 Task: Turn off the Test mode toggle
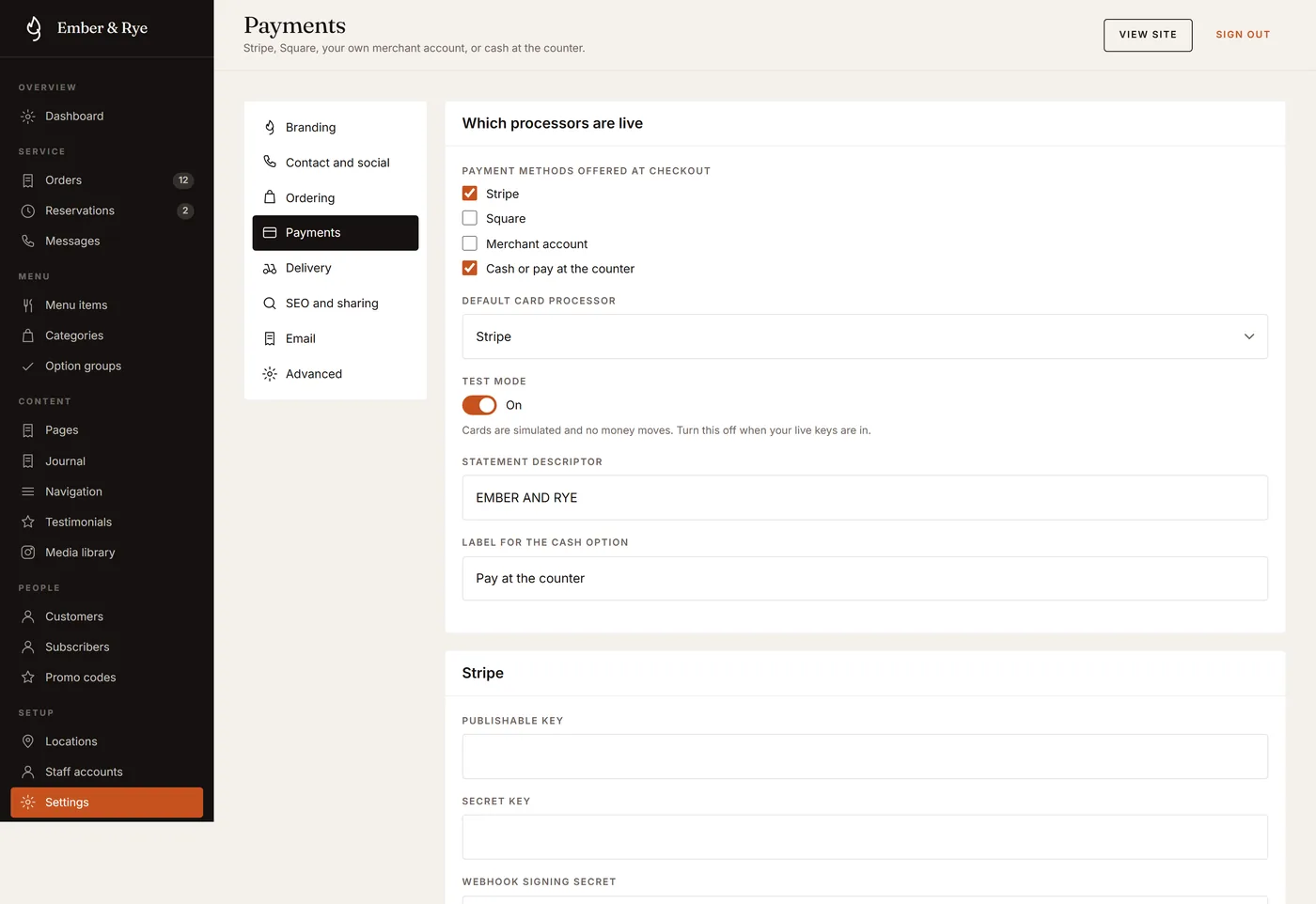coord(479,405)
